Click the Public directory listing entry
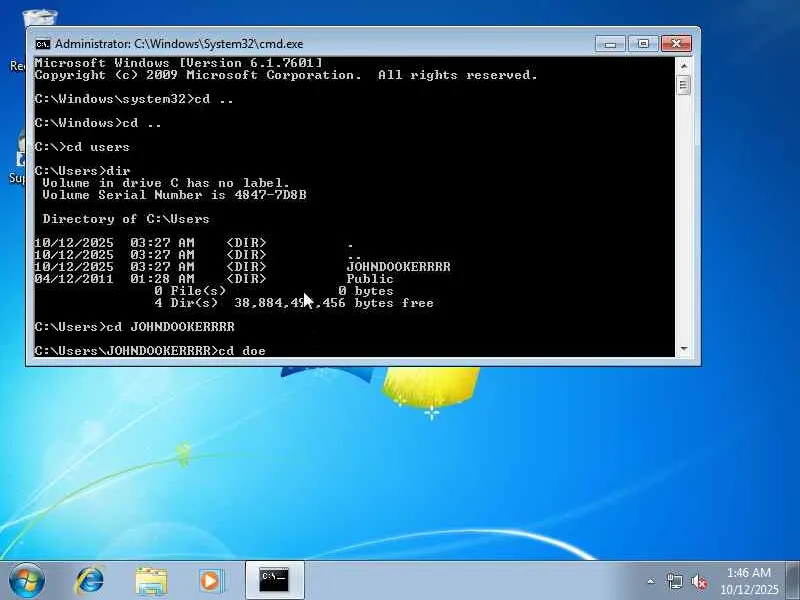The height and width of the screenshot is (600, 800). point(370,279)
